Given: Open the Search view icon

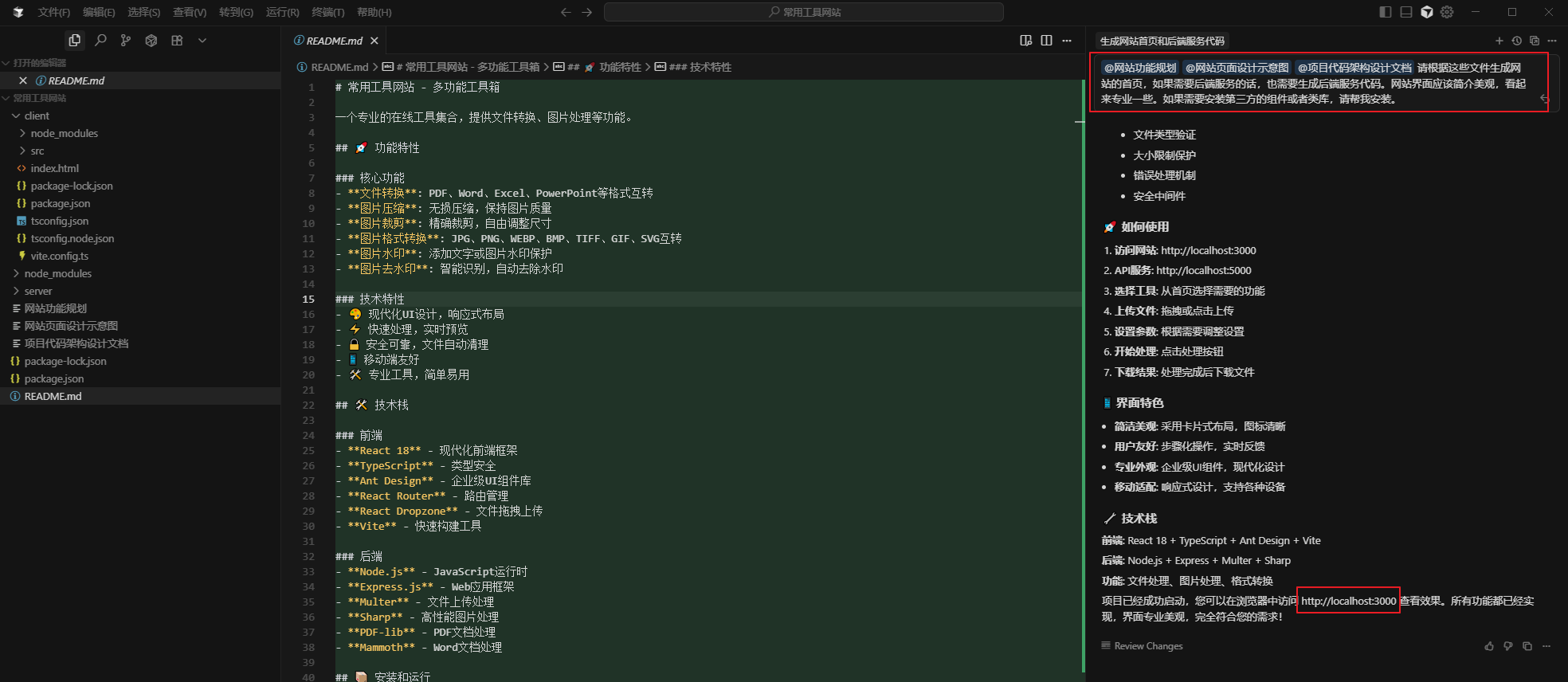Looking at the screenshot, I should point(100,40).
